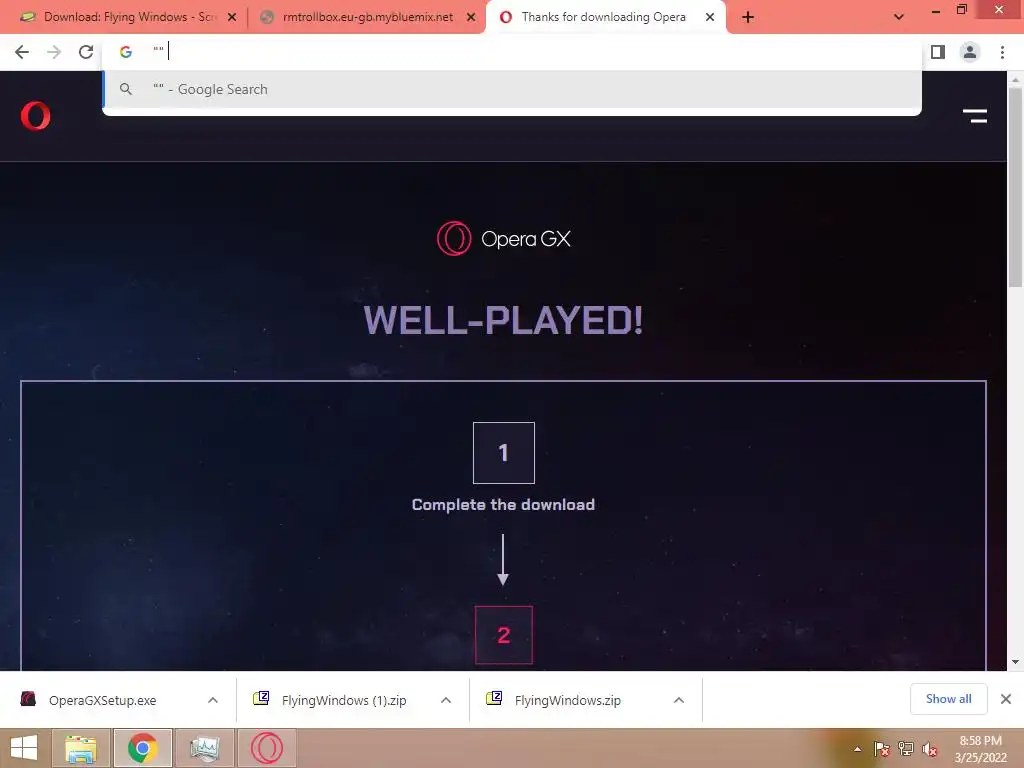
Task: Click the Google icon in address bar
Action: click(125, 52)
